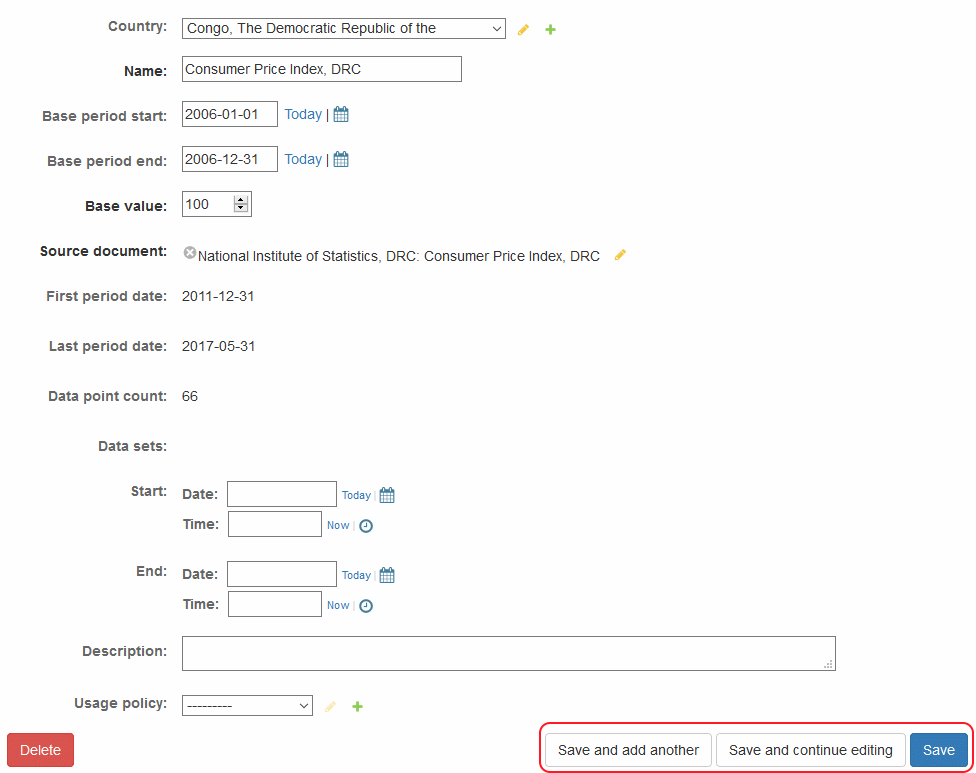Increase Base value with the up arrow
This screenshot has width=976, height=773.
[240, 200]
